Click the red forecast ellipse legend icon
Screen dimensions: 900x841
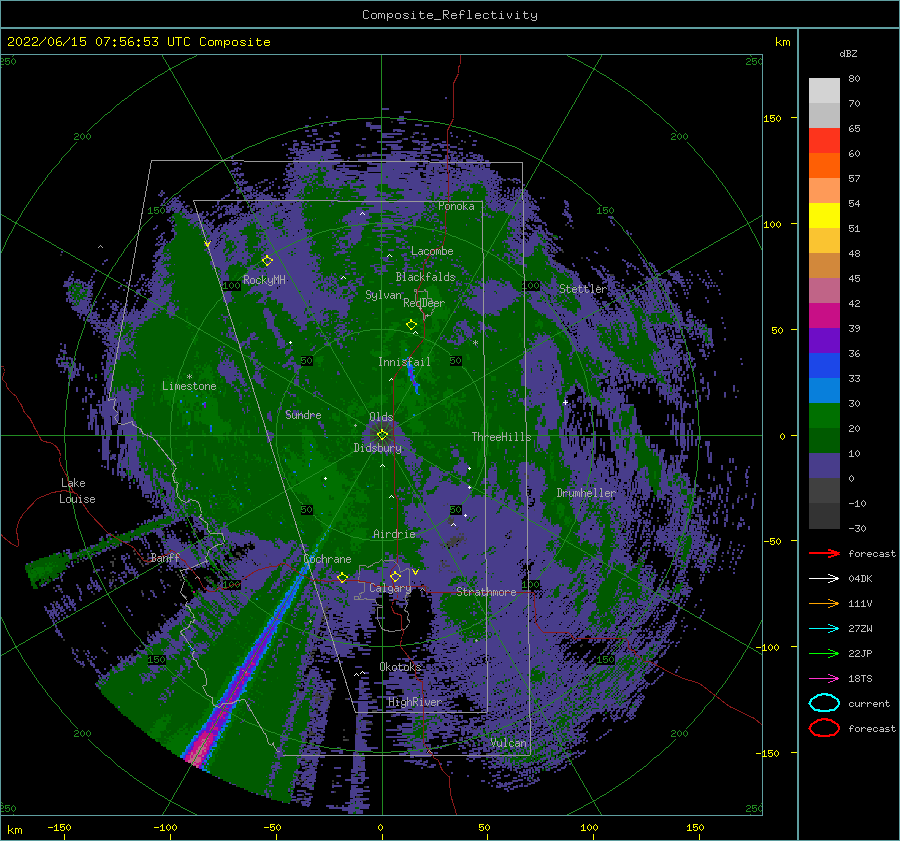(x=824, y=728)
